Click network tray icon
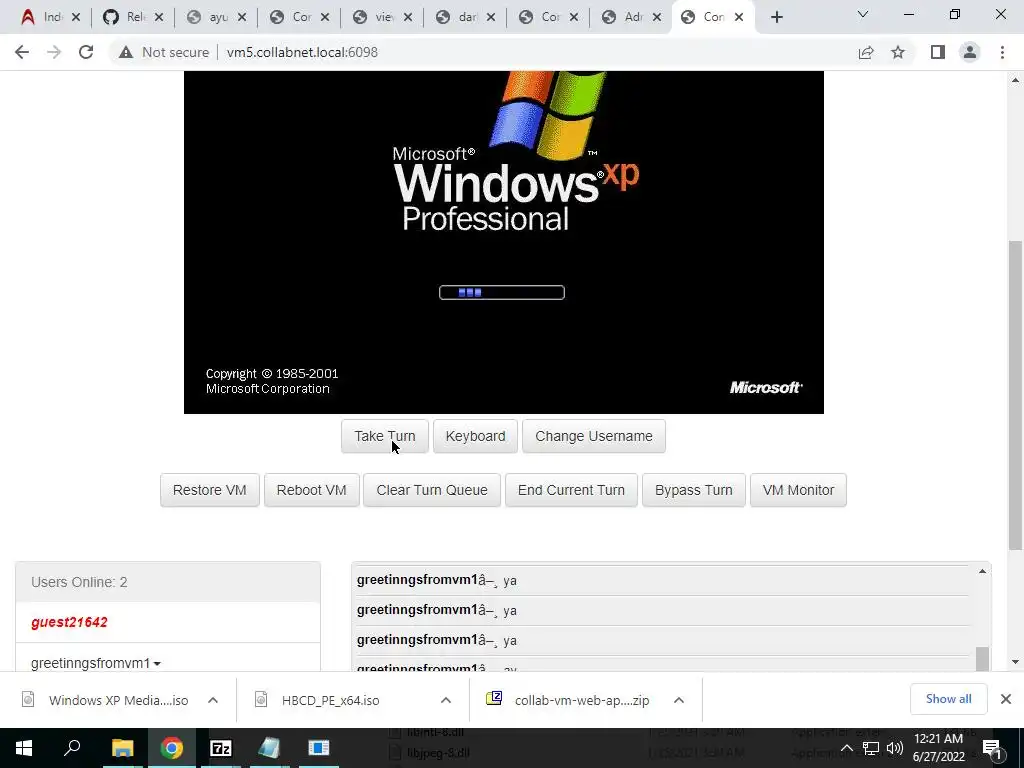The height and width of the screenshot is (768, 1024). [871, 748]
